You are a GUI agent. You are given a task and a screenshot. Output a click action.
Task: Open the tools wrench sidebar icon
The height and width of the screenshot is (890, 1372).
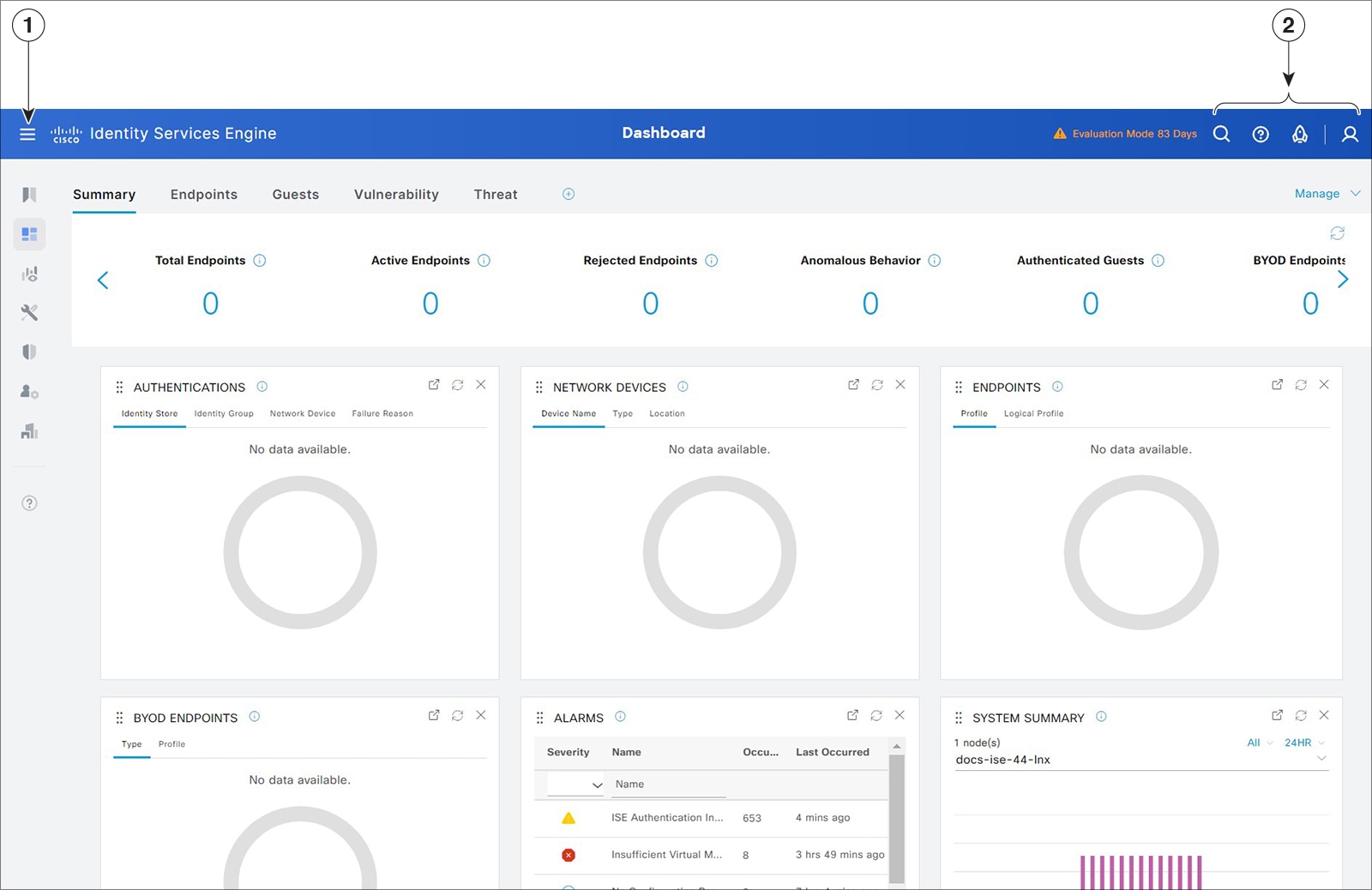(29, 312)
